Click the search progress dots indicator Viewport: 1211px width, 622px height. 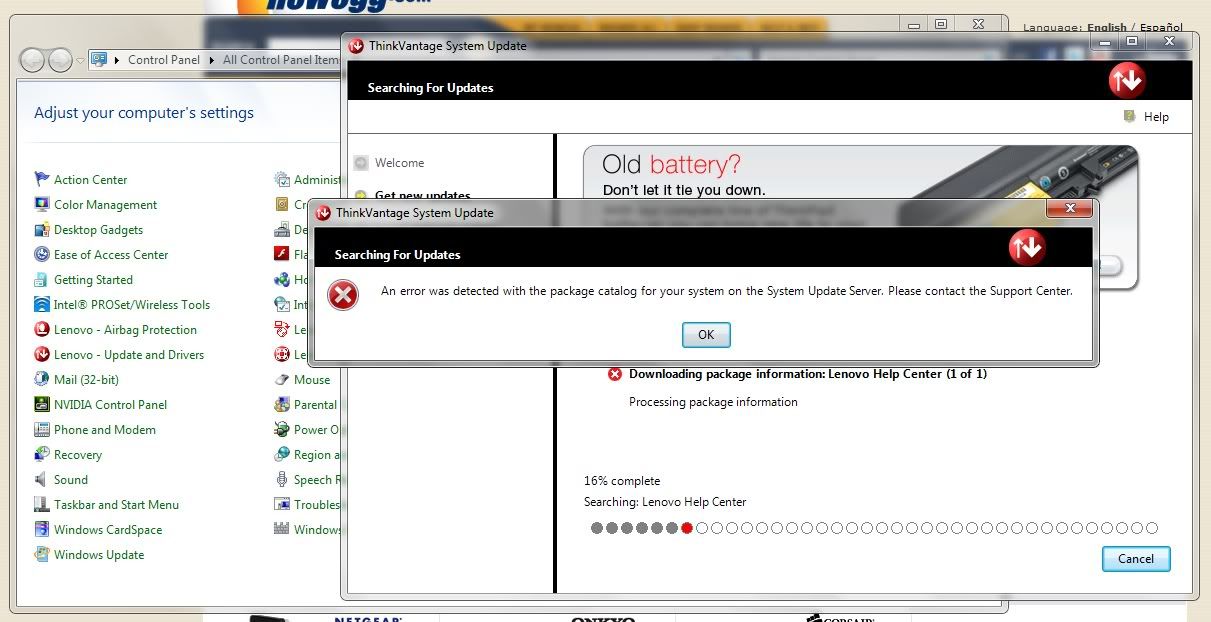click(874, 528)
